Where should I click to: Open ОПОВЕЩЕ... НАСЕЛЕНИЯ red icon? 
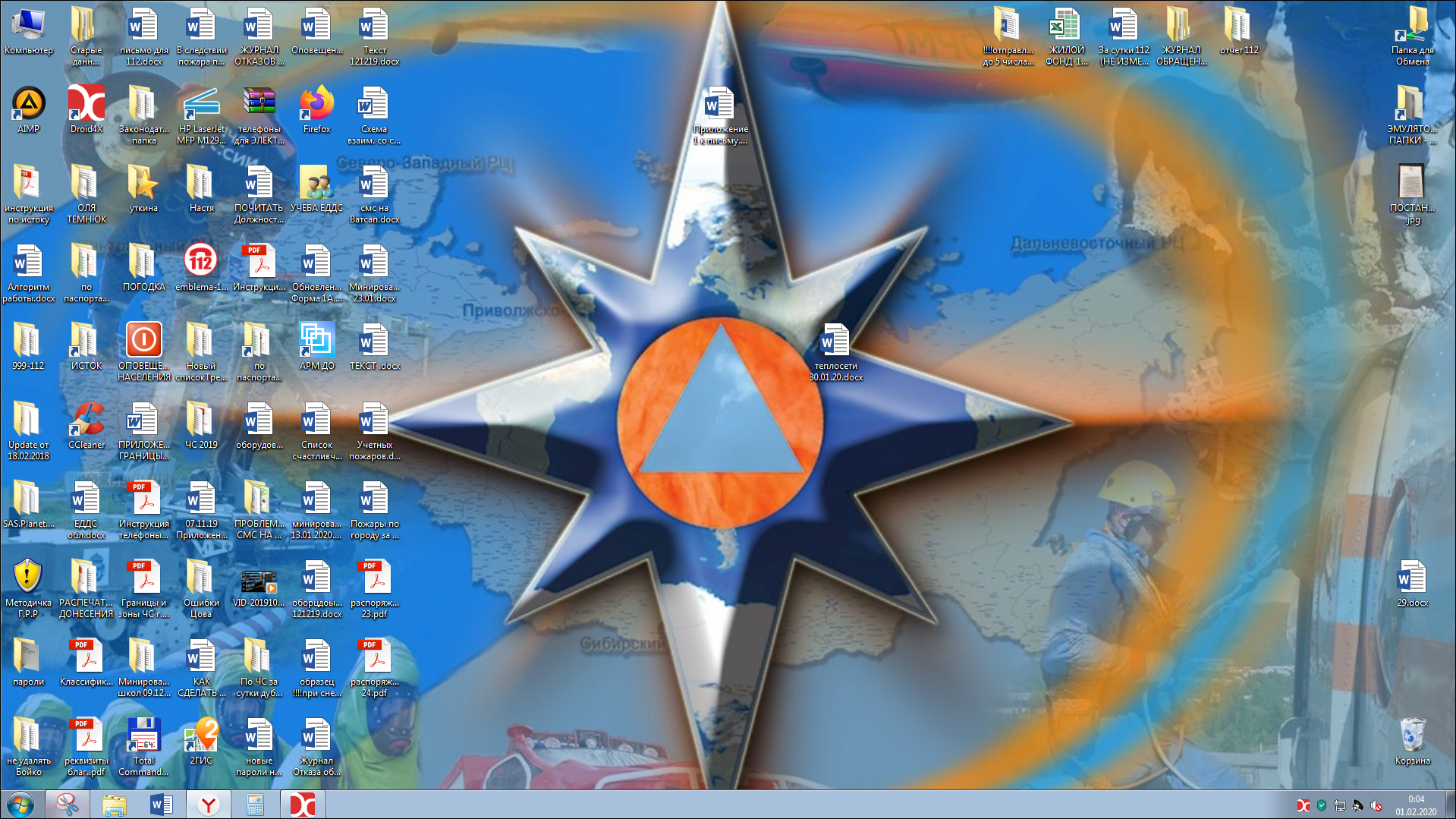(144, 352)
